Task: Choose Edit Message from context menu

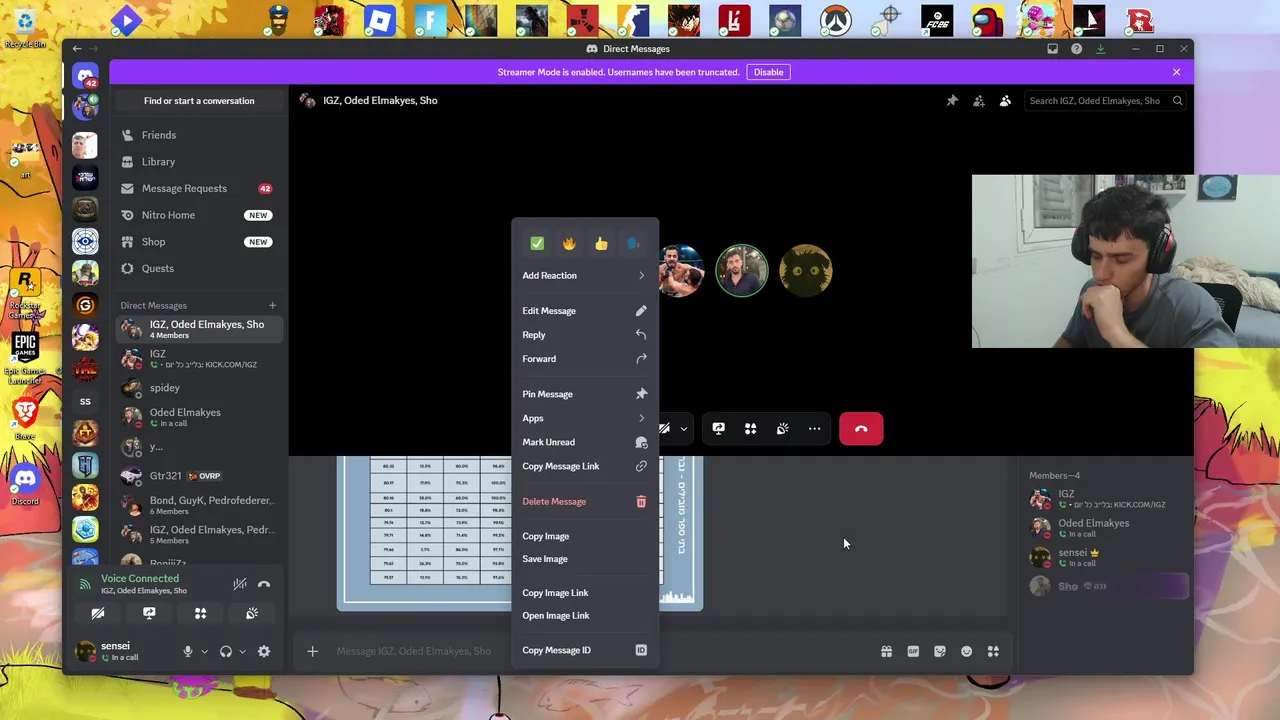Action: click(x=585, y=311)
